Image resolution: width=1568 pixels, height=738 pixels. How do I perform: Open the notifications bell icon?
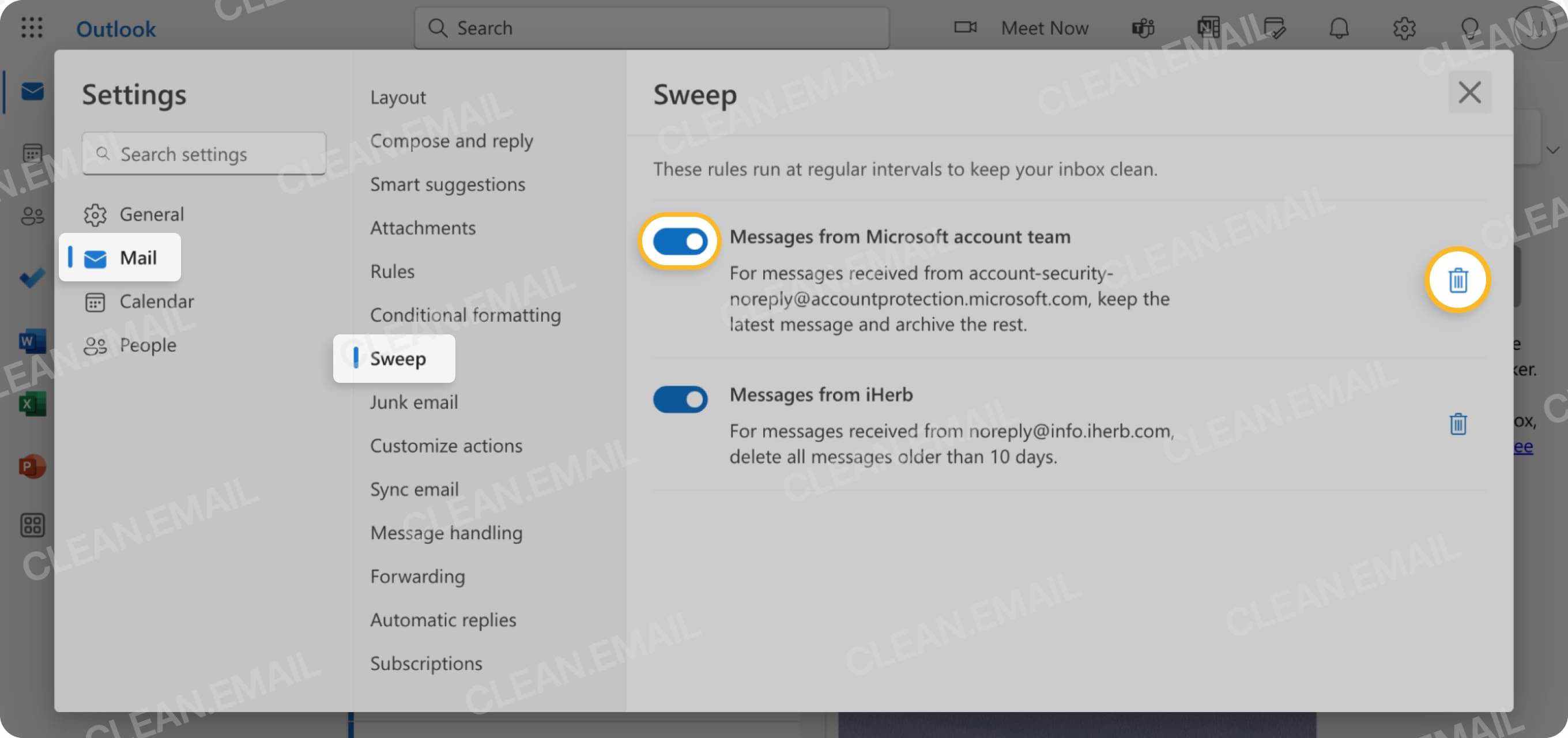(1339, 28)
